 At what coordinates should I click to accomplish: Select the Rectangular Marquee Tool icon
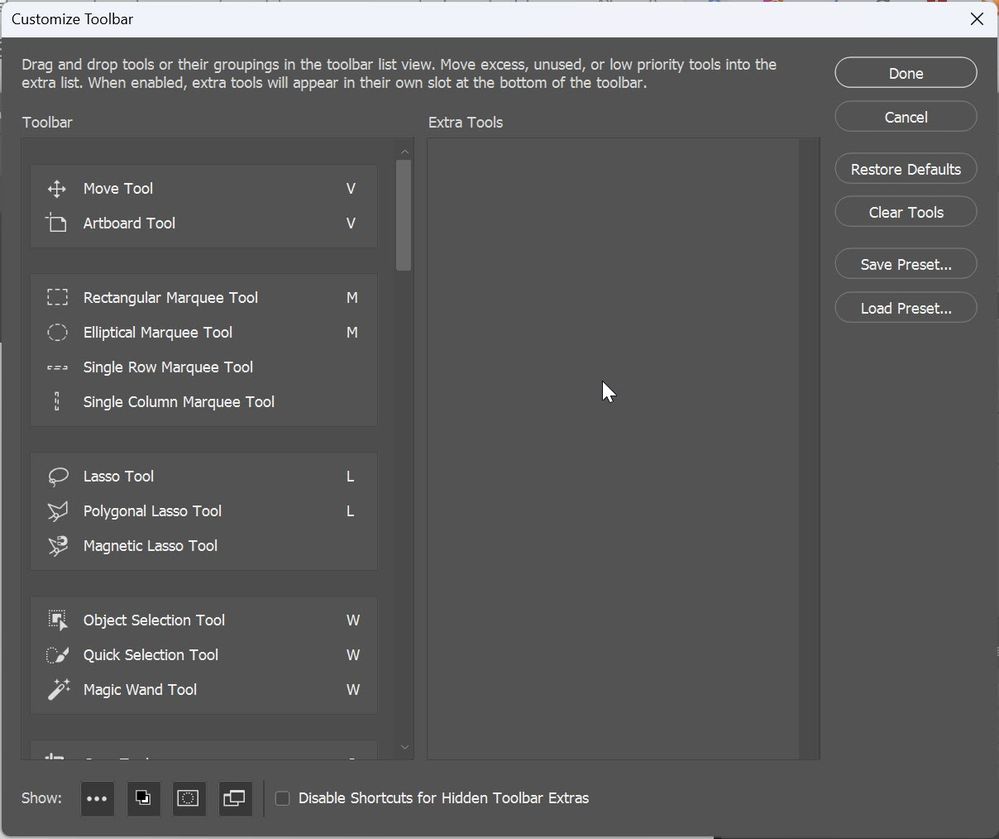click(x=57, y=298)
